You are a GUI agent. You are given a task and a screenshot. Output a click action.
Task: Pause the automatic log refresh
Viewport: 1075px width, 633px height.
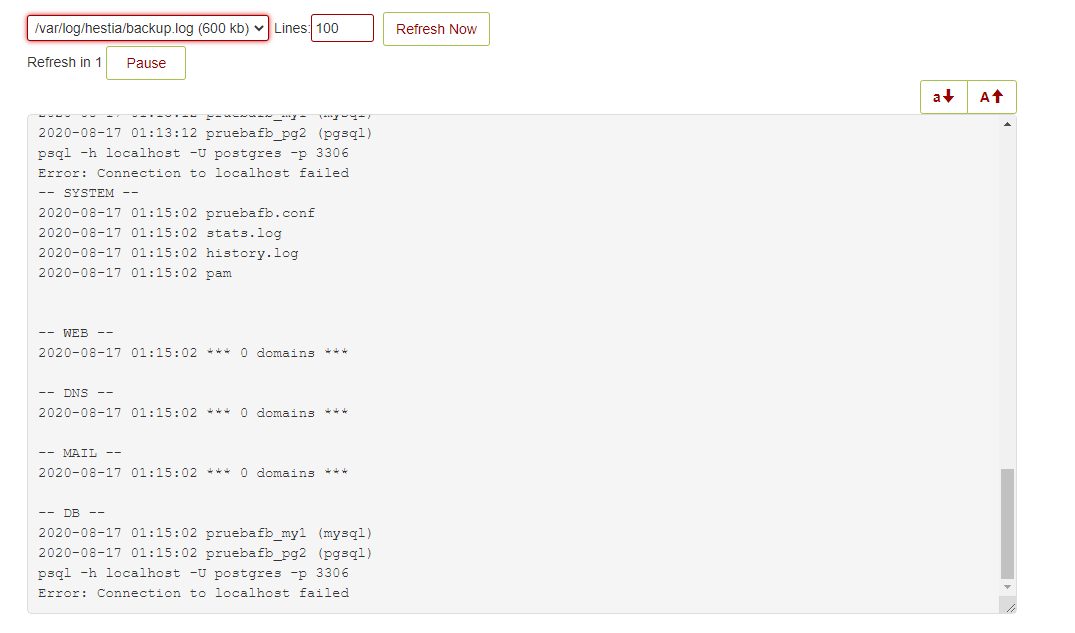pos(145,62)
